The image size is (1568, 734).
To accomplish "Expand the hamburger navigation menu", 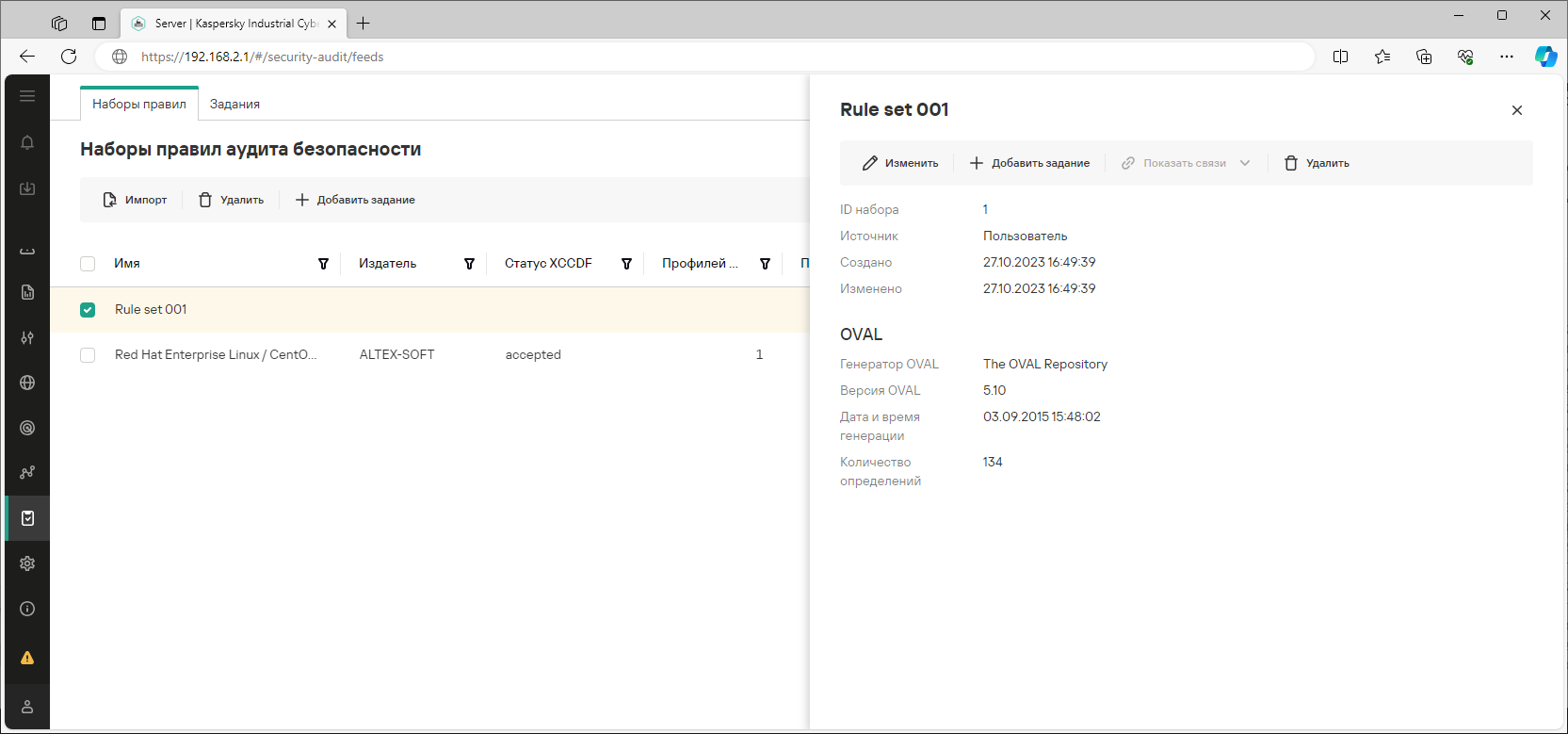I will pyautogui.click(x=27, y=96).
